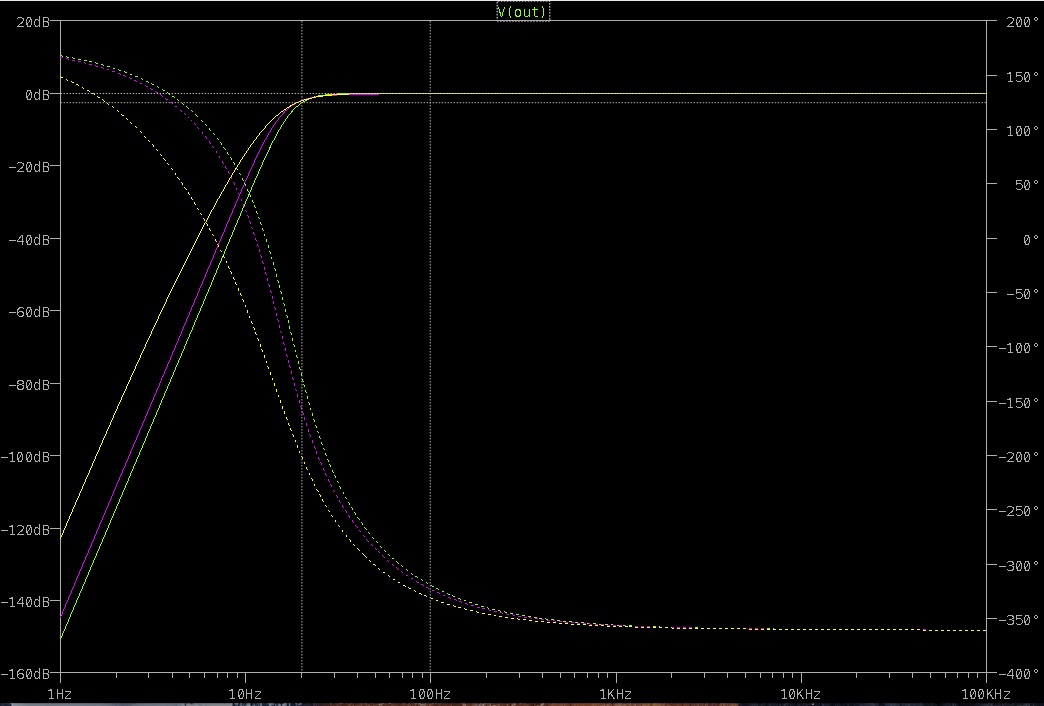Screen dimensions: 1044x706
Task: Click the -350° phase tick label
Action: (1018, 620)
